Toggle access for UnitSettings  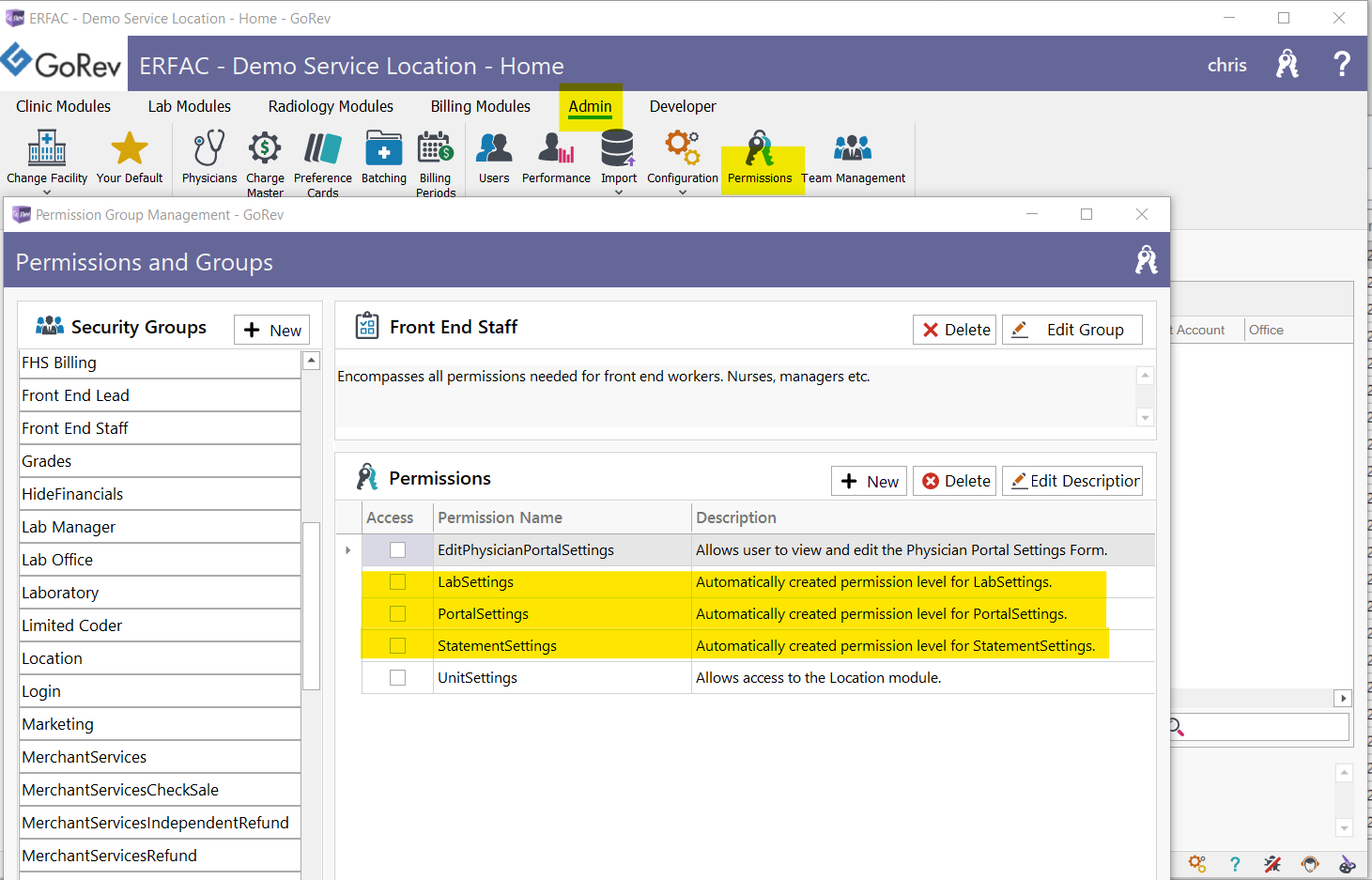point(397,677)
